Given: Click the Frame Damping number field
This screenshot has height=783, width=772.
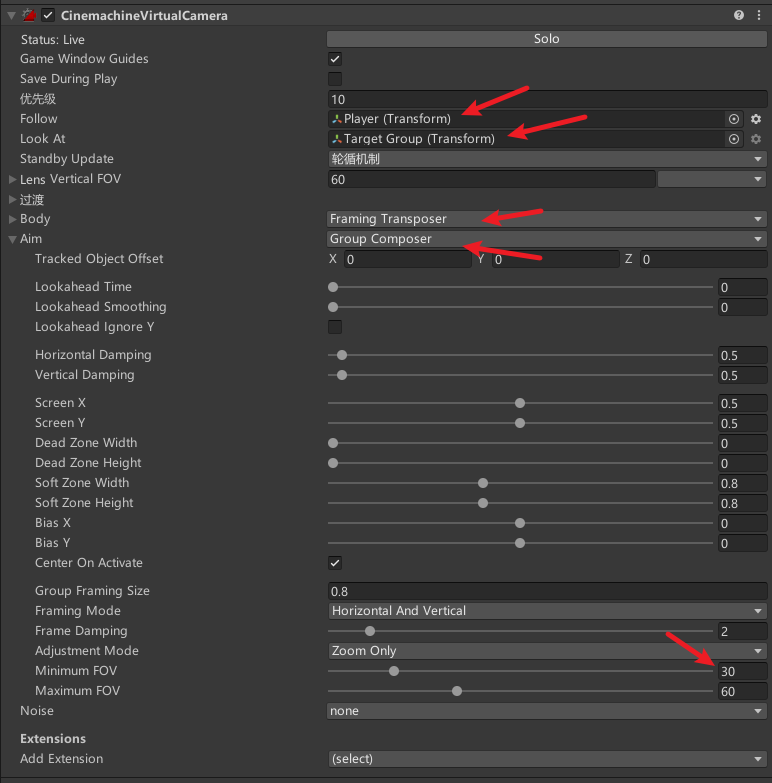Looking at the screenshot, I should pyautogui.click(x=743, y=631).
